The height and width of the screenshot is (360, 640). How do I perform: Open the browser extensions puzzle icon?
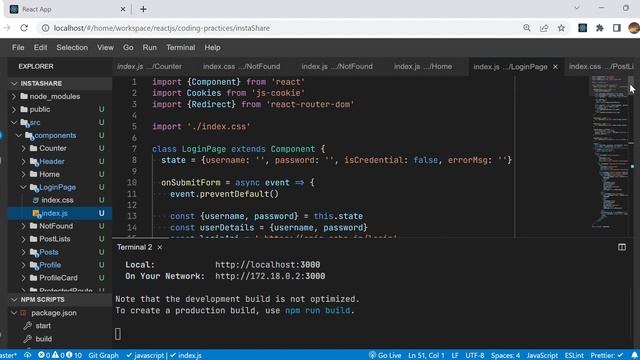coord(600,28)
